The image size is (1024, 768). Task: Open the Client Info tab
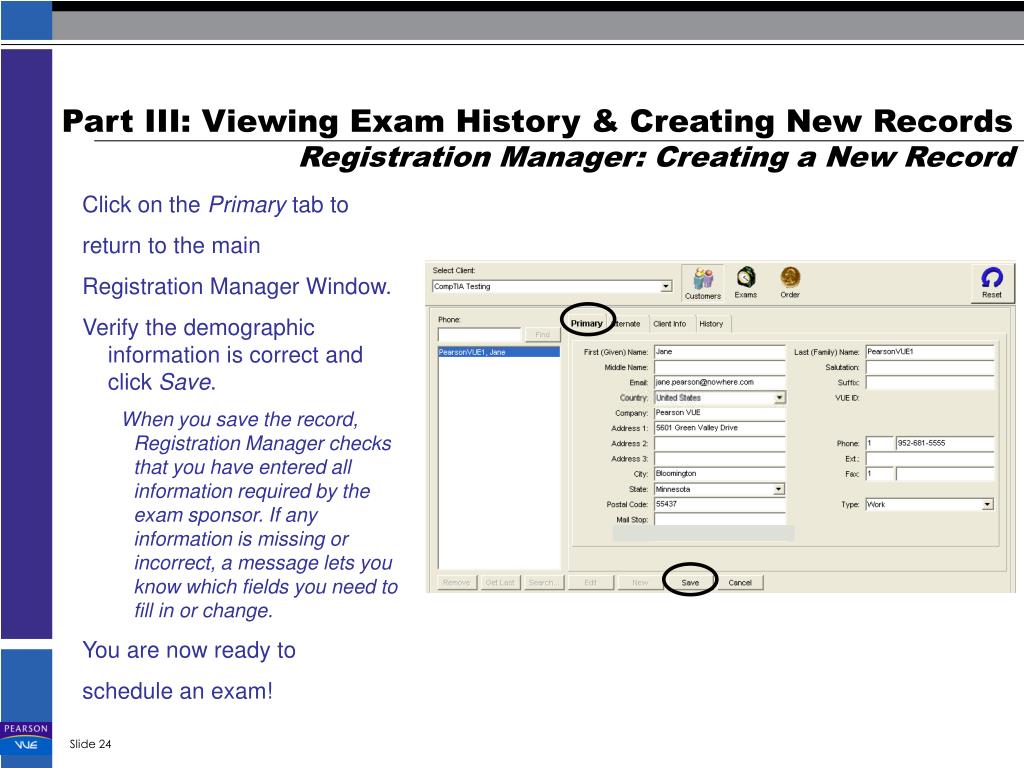tap(669, 323)
